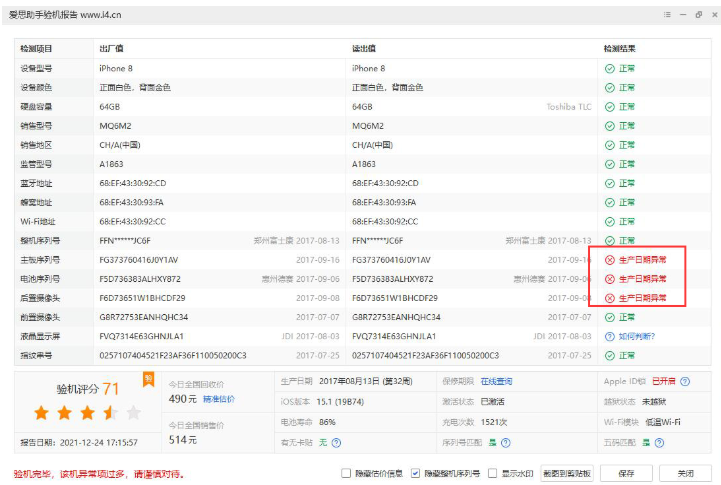Screen dimensions: 721x485
Task: Click green check icon in 硬盘容量 row
Action: tap(610, 107)
